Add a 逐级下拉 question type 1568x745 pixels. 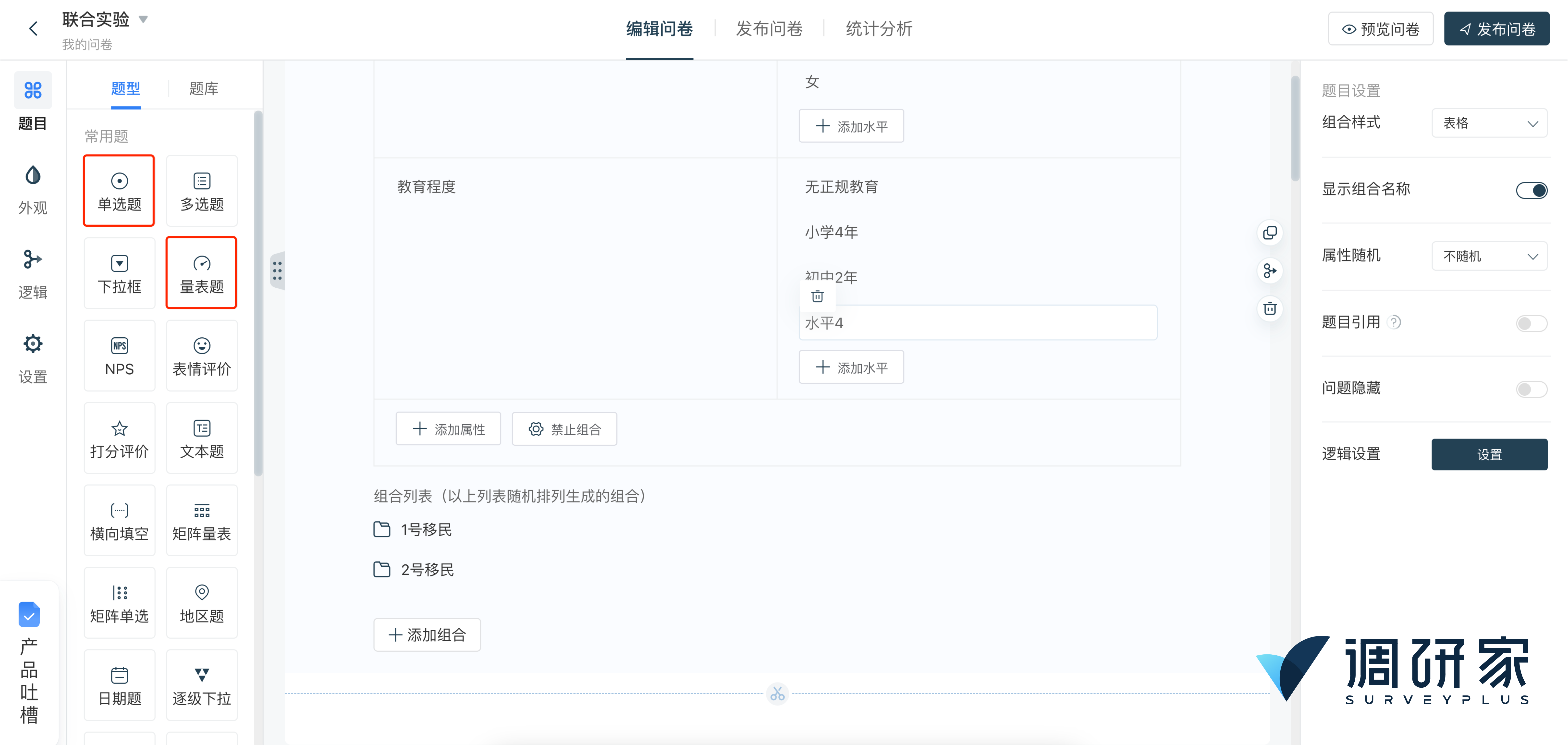202,685
